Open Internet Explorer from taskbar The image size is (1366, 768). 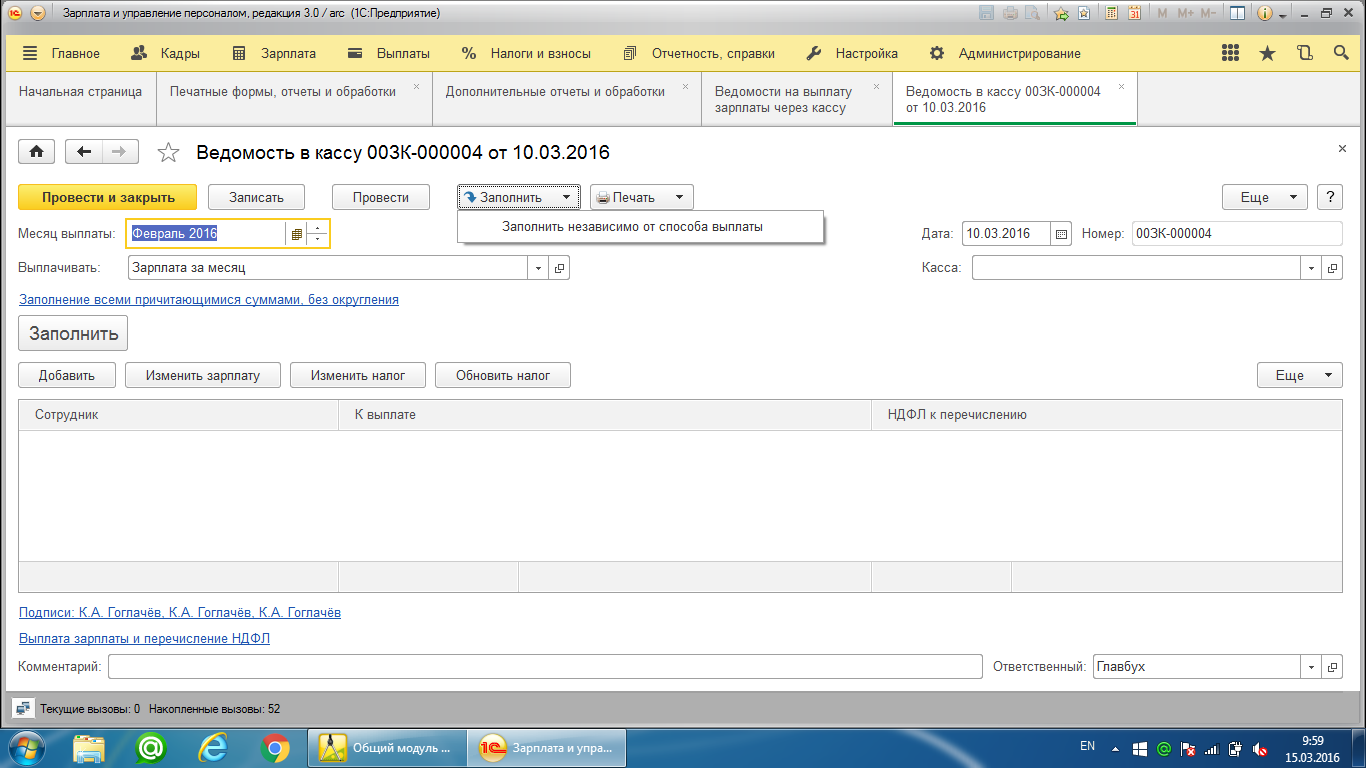pos(213,747)
